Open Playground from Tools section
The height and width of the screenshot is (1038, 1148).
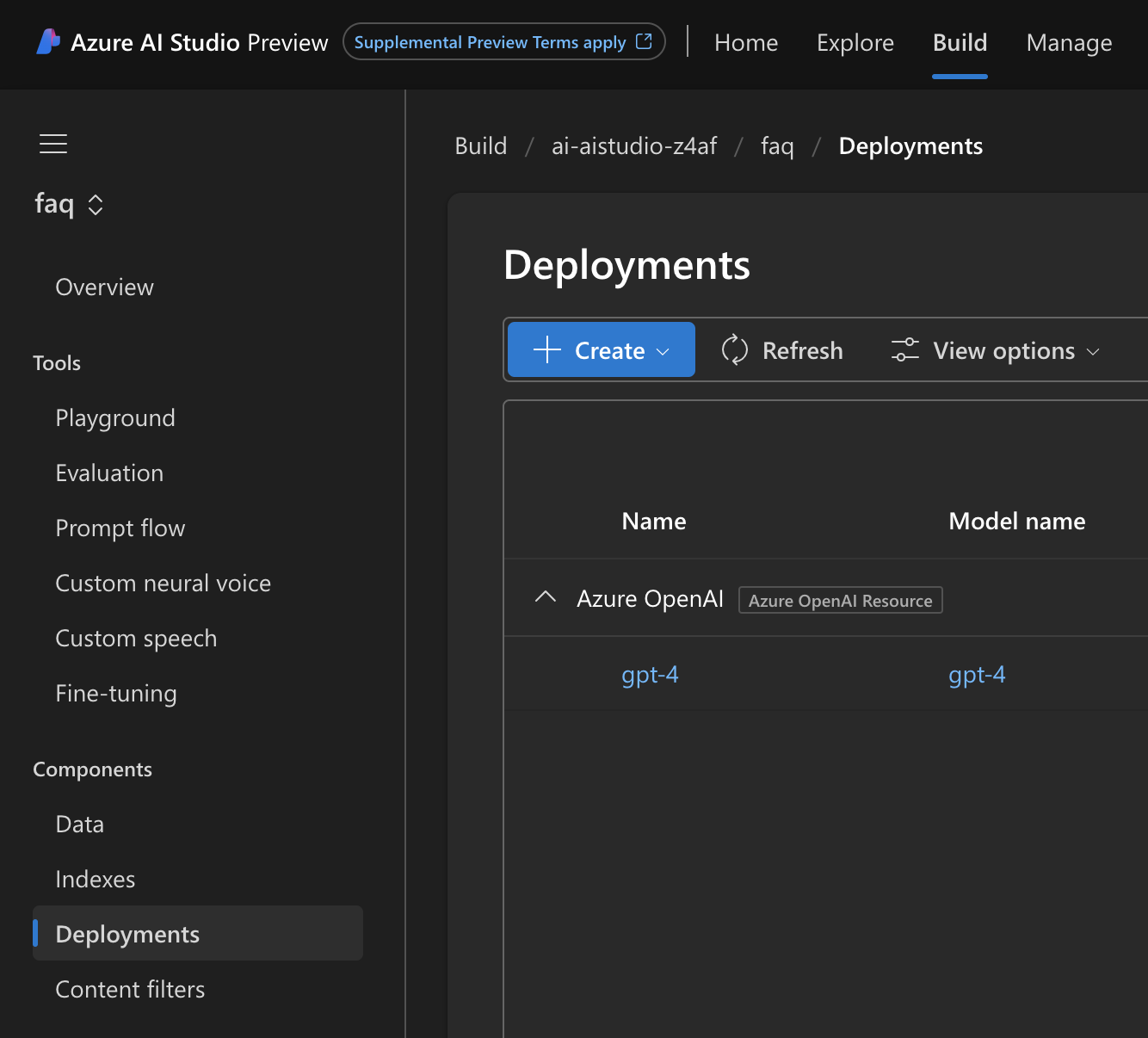[x=115, y=418]
